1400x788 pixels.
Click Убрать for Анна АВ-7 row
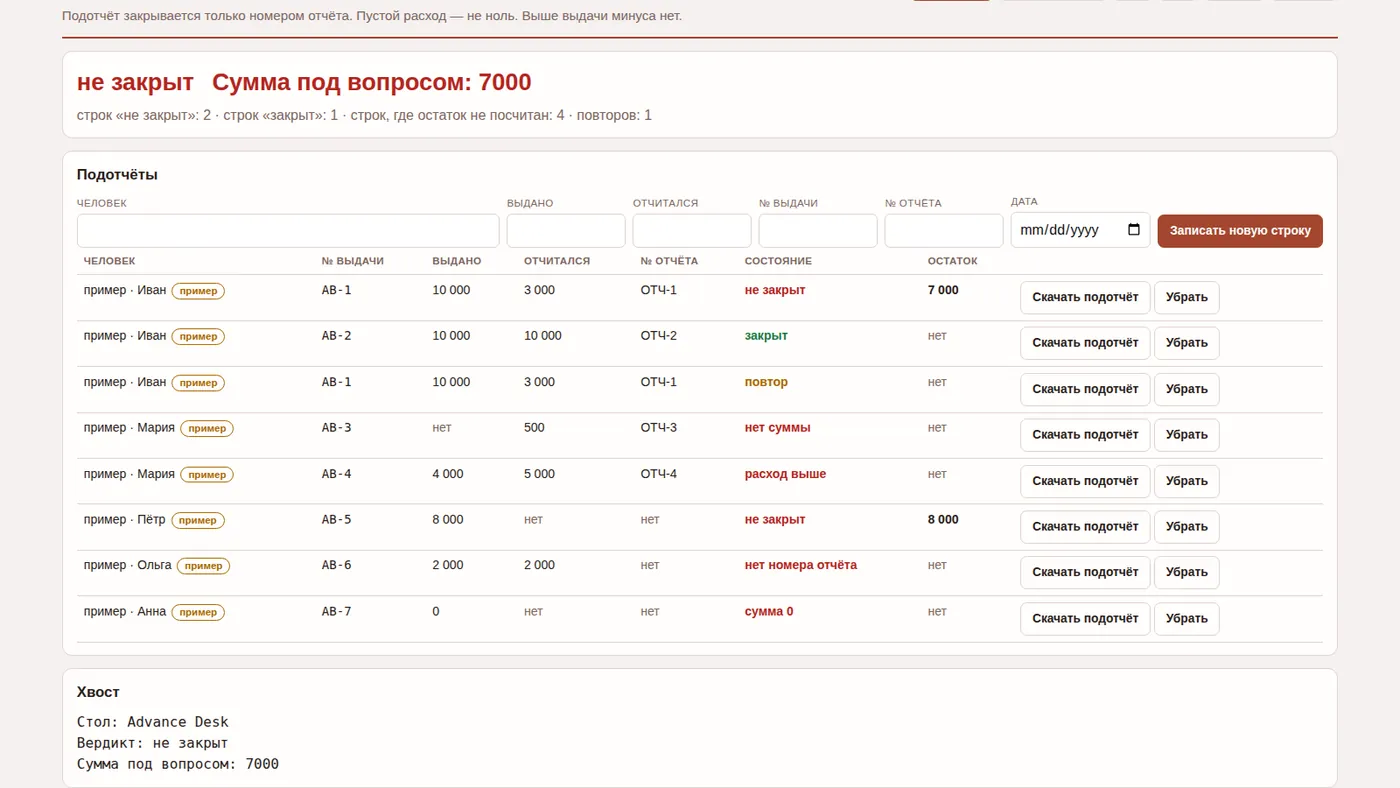click(1187, 619)
